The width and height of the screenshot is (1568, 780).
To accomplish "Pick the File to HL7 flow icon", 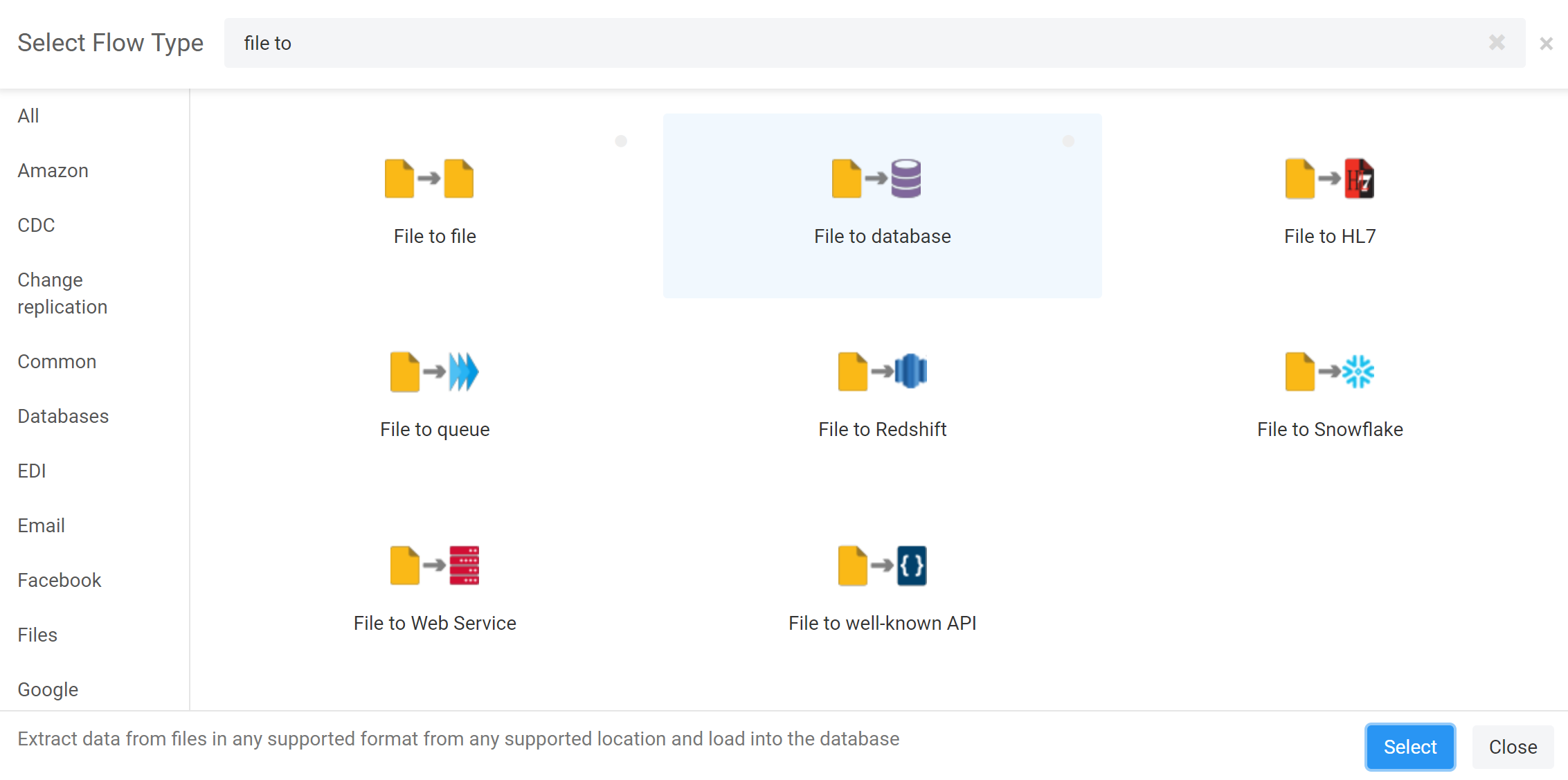I will pos(1329,179).
